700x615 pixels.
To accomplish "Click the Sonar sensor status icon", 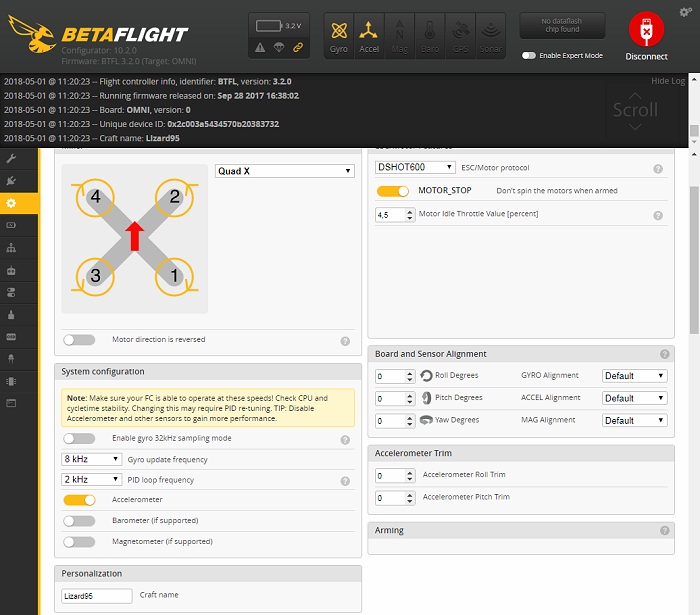I will pyautogui.click(x=491, y=36).
